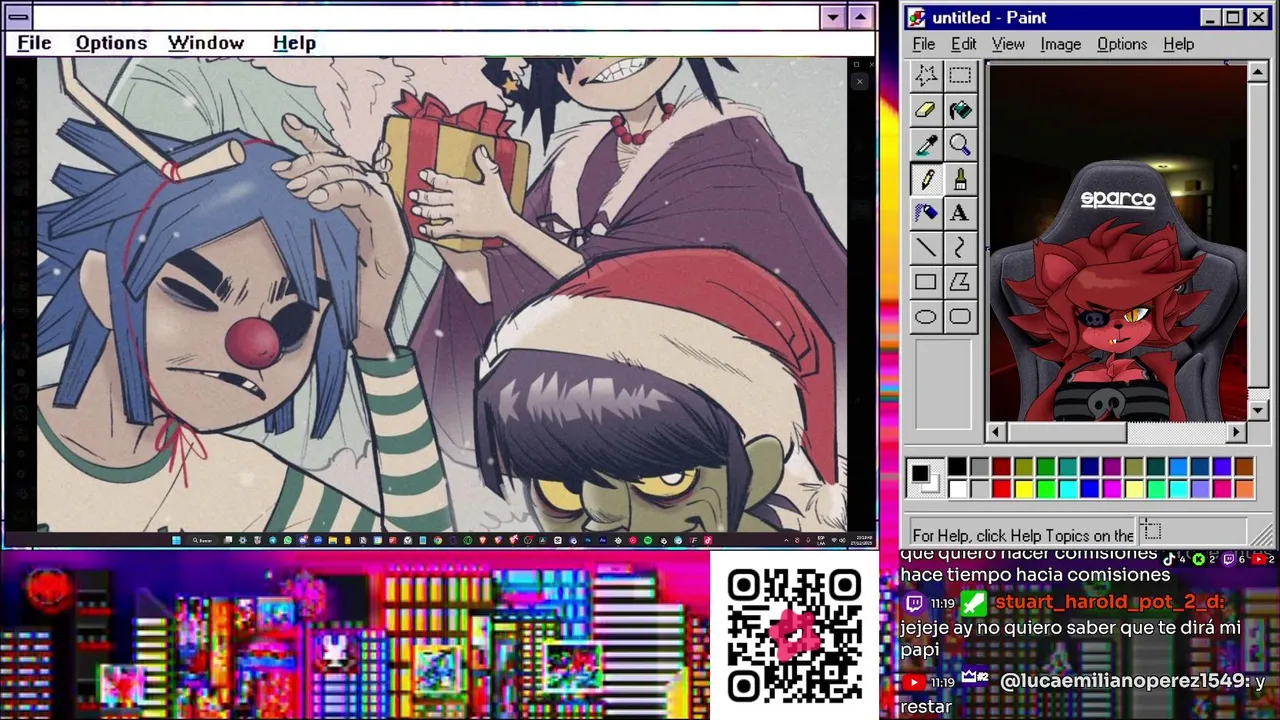Image resolution: width=1280 pixels, height=720 pixels.
Task: Click the Paint app icon in title bar
Action: click(917, 18)
